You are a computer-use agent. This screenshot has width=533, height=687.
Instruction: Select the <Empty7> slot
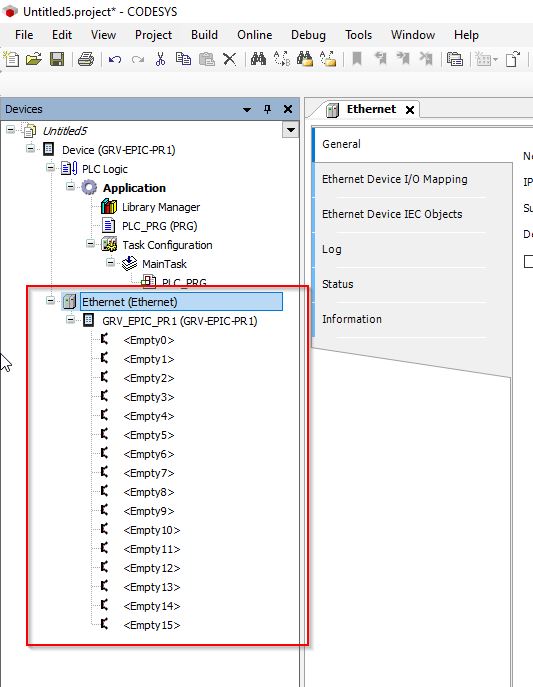[x=149, y=473]
